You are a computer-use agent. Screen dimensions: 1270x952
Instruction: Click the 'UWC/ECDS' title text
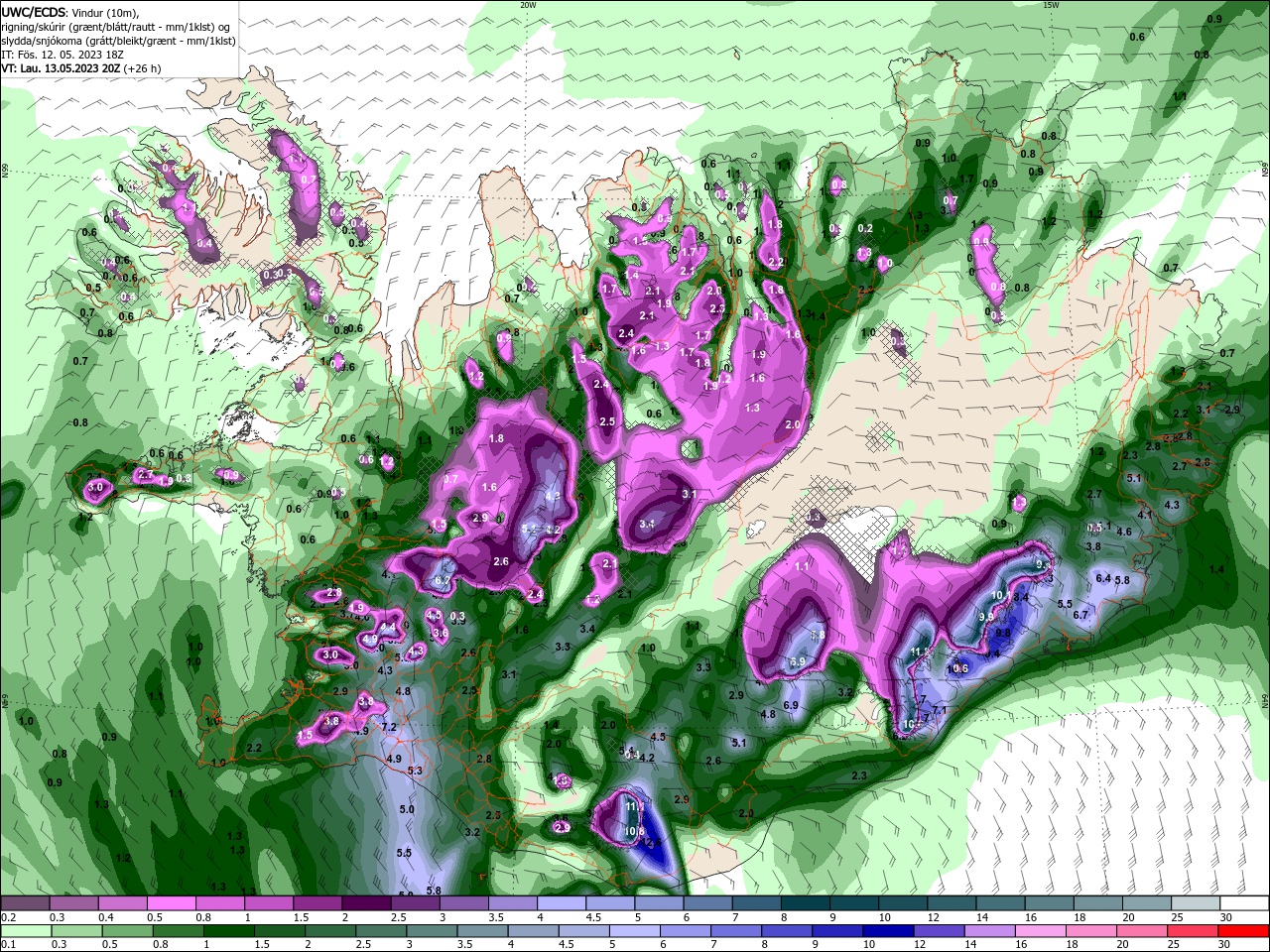tap(35, 12)
